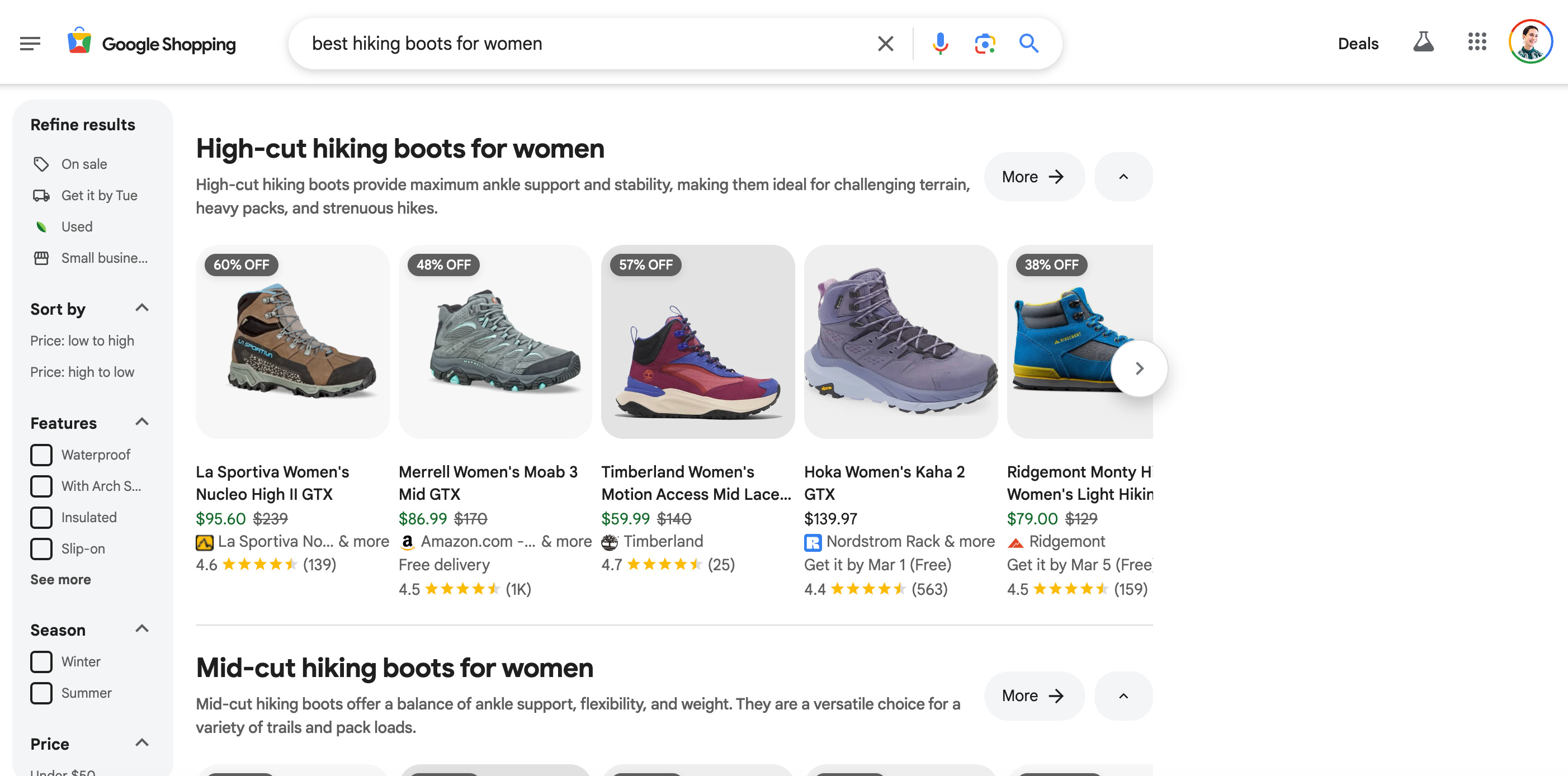
Task: Click the 4.7 star rating (25)
Action: tap(668, 565)
